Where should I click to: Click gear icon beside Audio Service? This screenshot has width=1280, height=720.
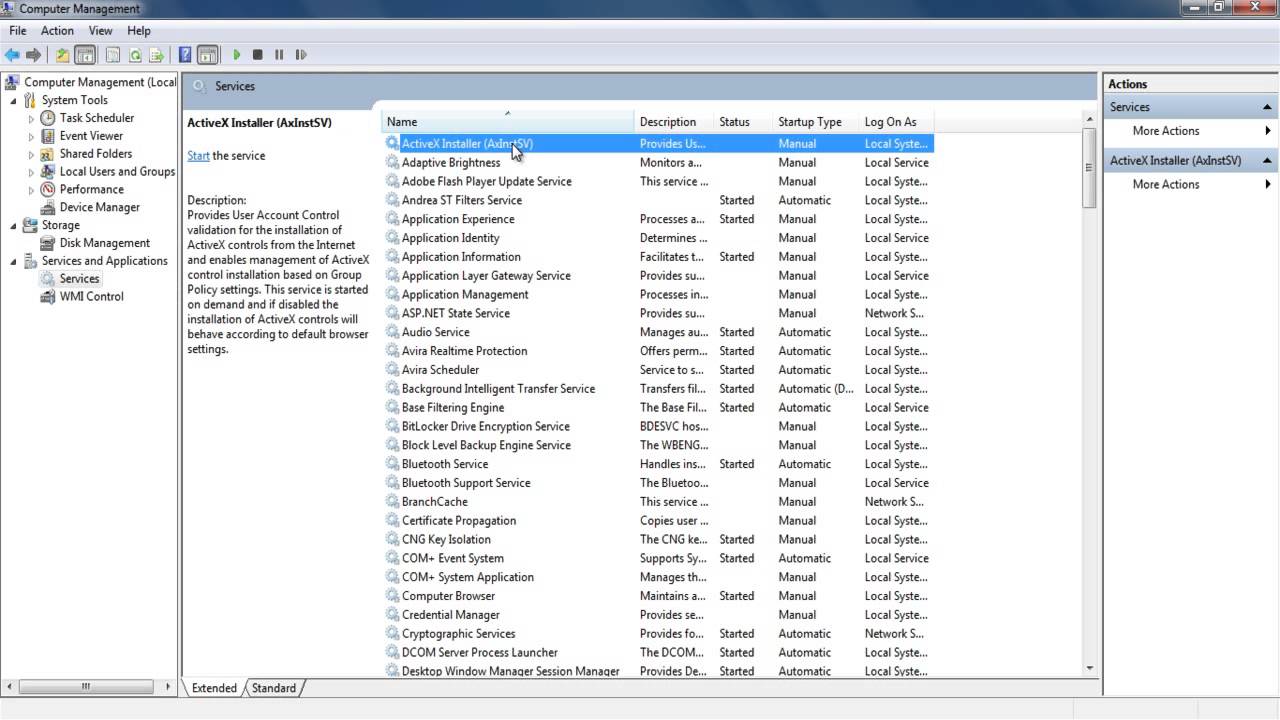(393, 332)
